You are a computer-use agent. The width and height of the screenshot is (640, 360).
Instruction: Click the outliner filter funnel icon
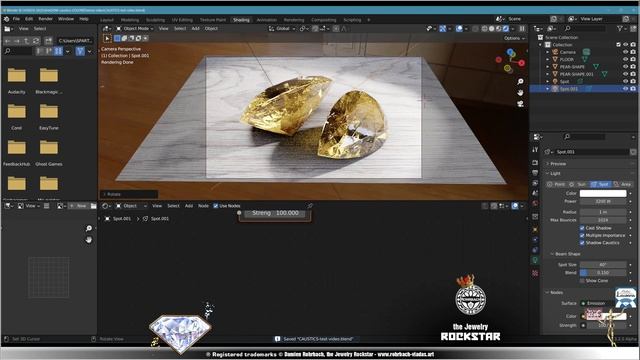(620, 28)
